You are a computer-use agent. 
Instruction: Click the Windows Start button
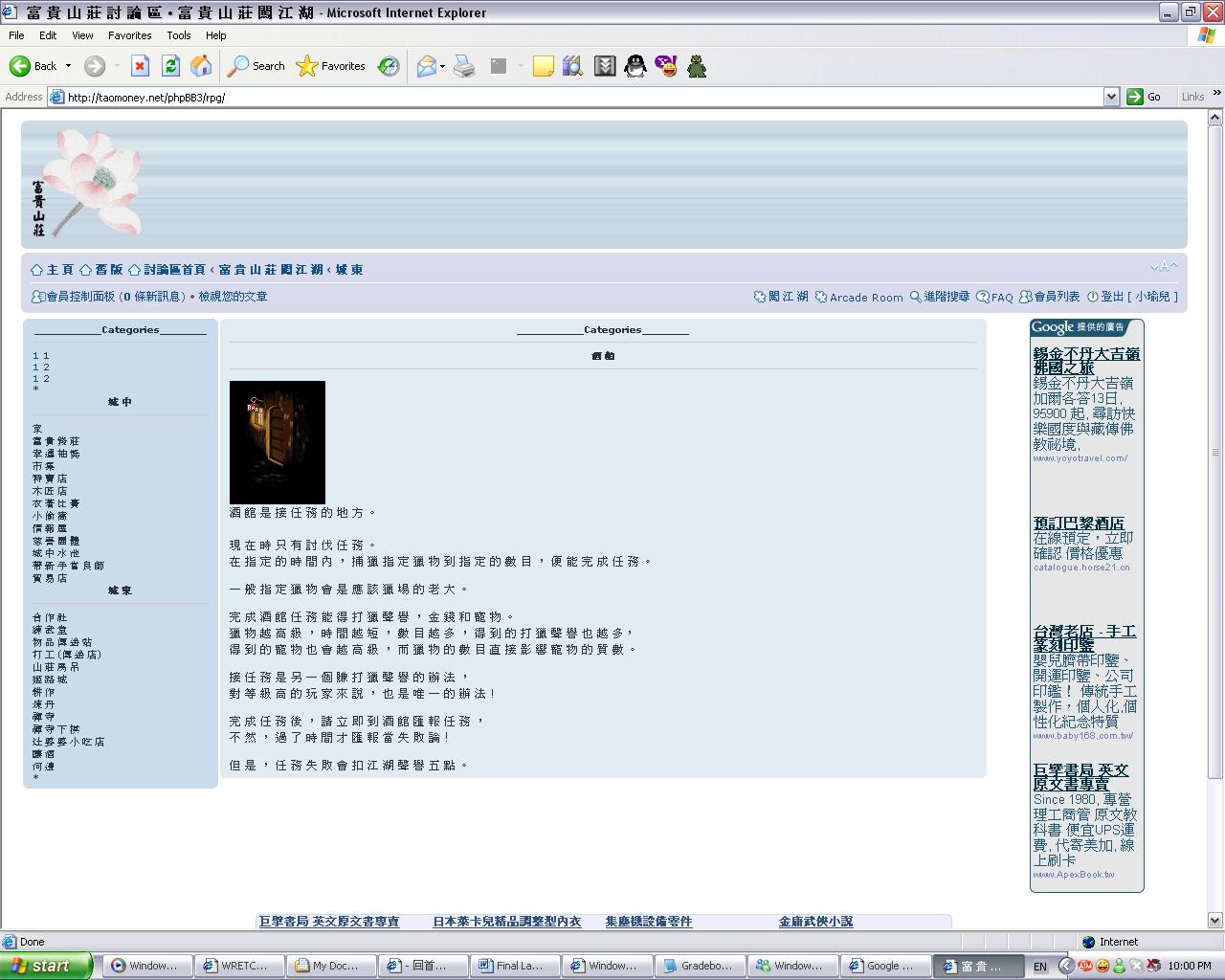[46, 966]
